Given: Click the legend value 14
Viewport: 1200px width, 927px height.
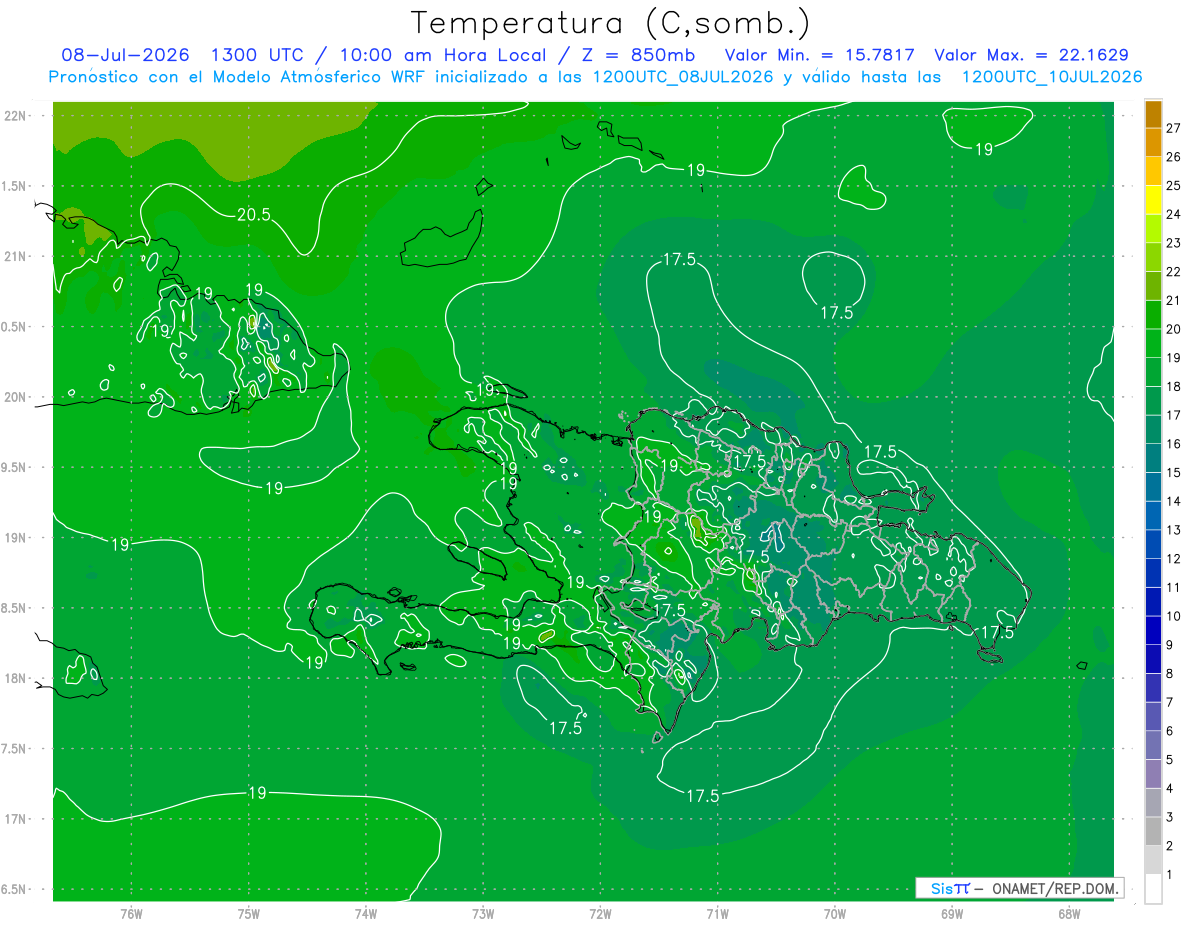Looking at the screenshot, I should (x=1174, y=501).
